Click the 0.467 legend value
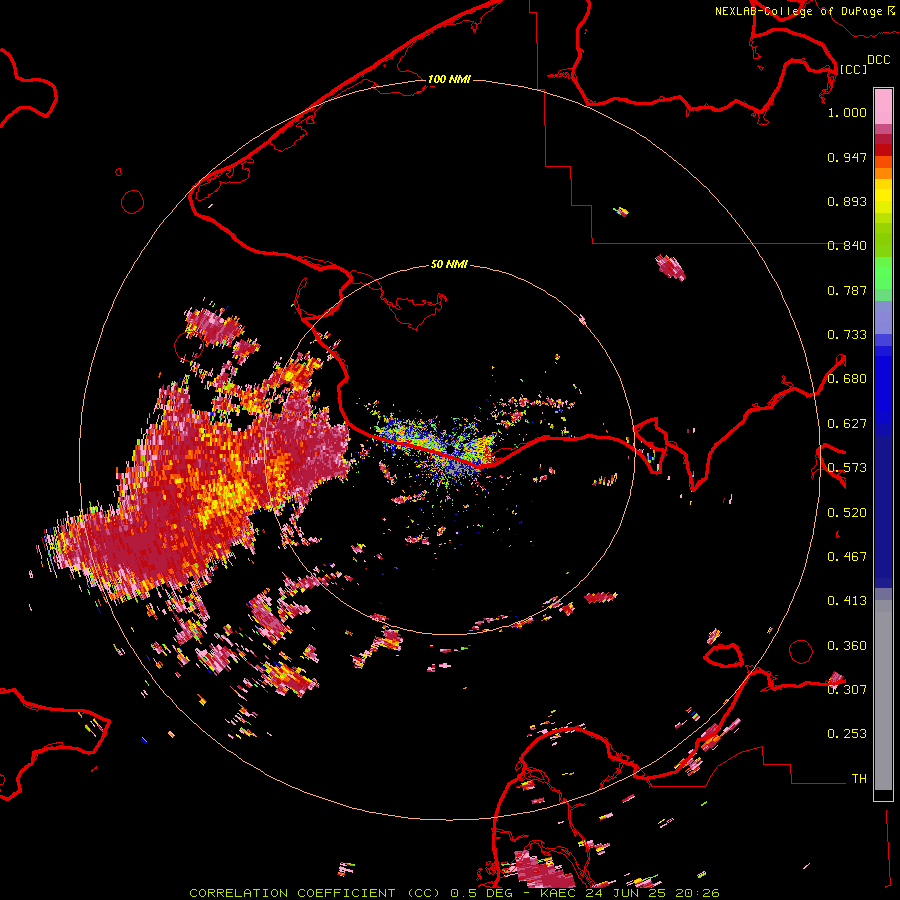This screenshot has width=900, height=900. tap(847, 557)
